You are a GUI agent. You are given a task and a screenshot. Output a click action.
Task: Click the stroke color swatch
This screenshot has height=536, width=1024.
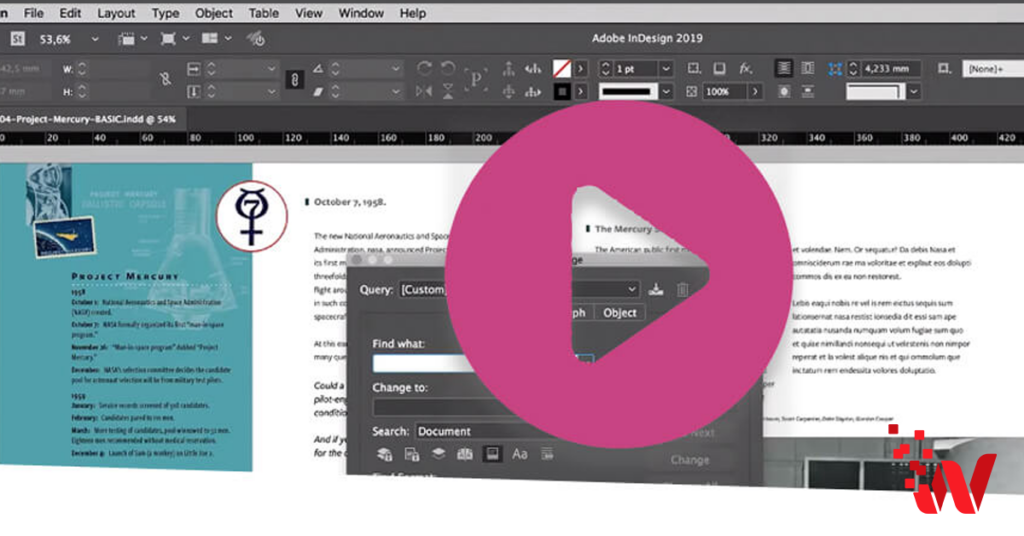click(x=562, y=91)
